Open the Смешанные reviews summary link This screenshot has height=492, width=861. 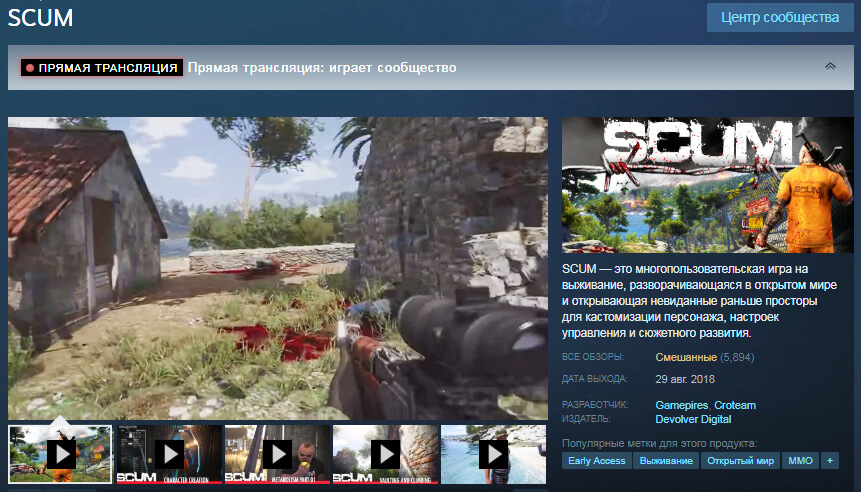coord(686,357)
